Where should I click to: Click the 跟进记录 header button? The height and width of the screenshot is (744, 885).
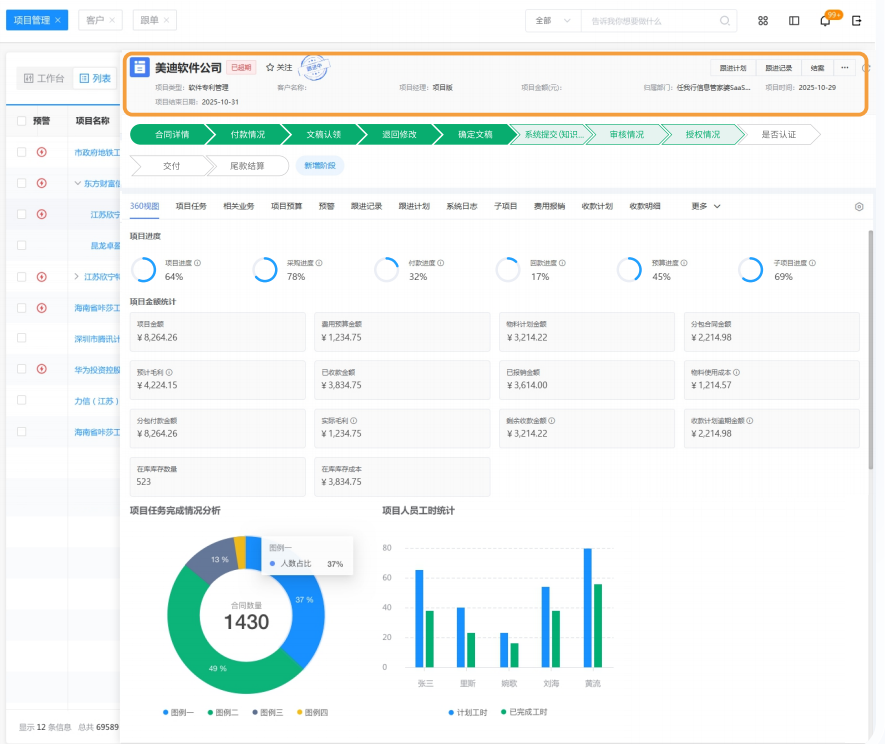(x=778, y=68)
